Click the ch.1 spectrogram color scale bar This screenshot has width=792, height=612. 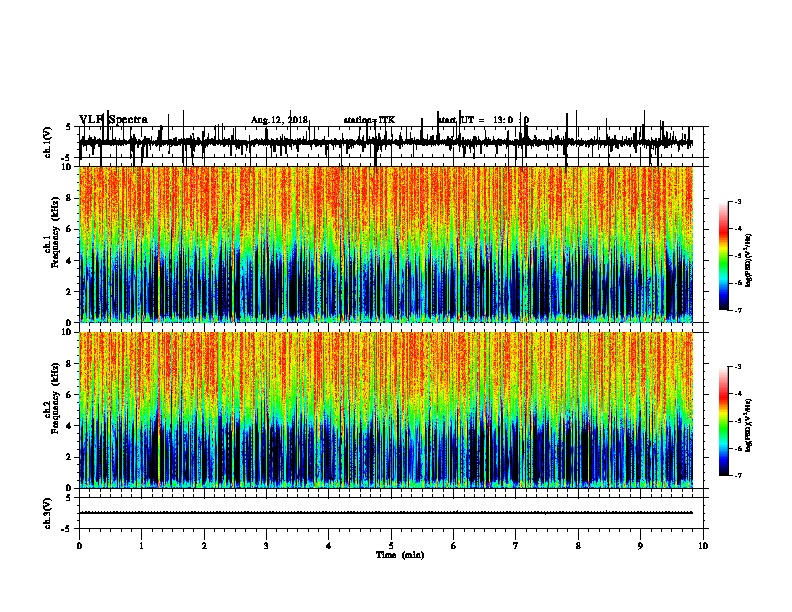[724, 256]
